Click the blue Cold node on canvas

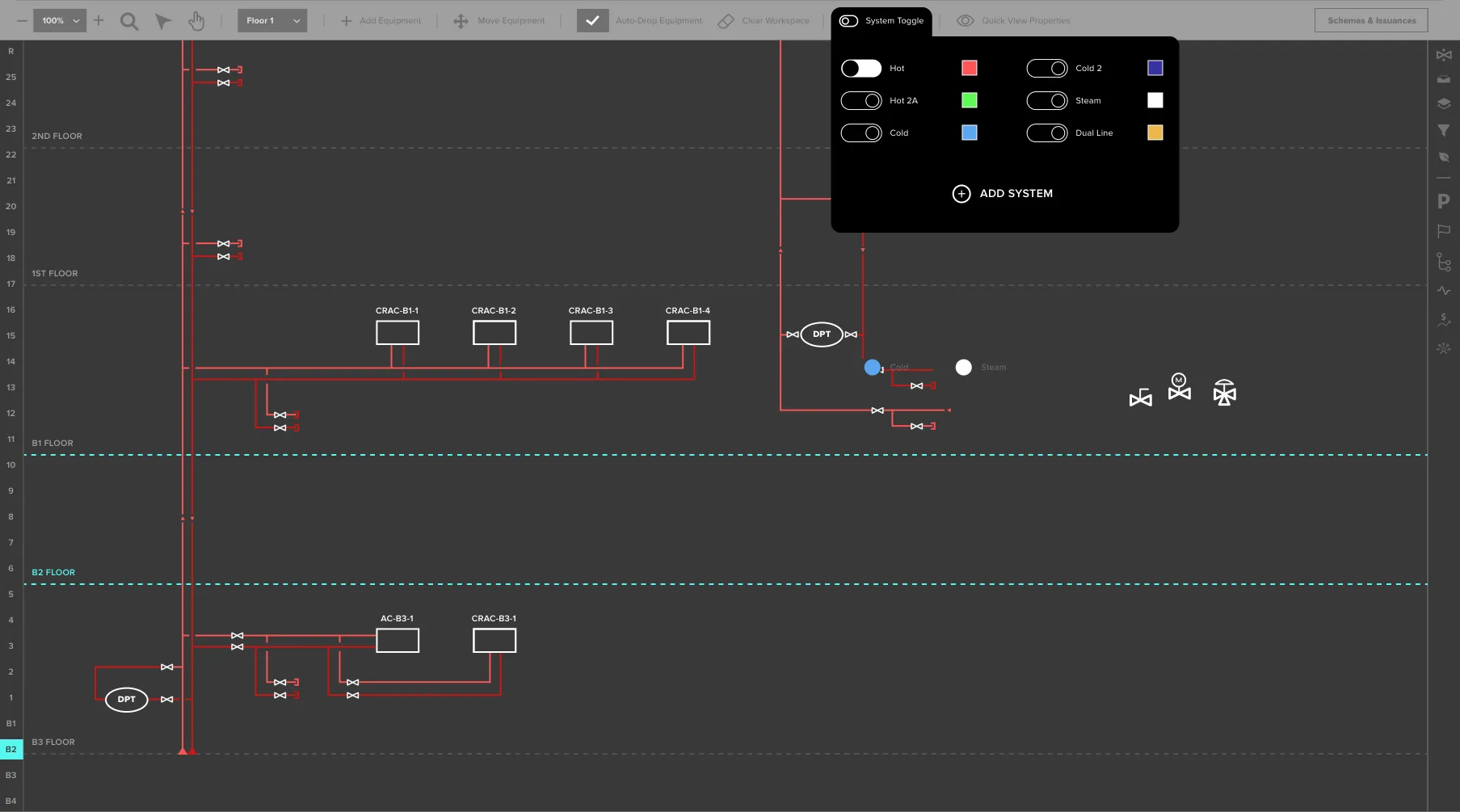coord(873,368)
